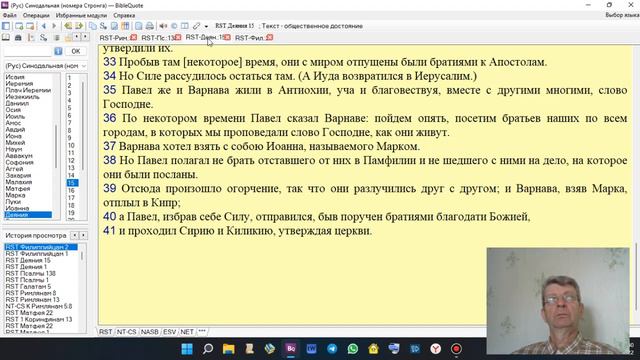The height and width of the screenshot is (360, 640).
Task: Open Yandex browser from the taskbar
Action: pos(436,349)
